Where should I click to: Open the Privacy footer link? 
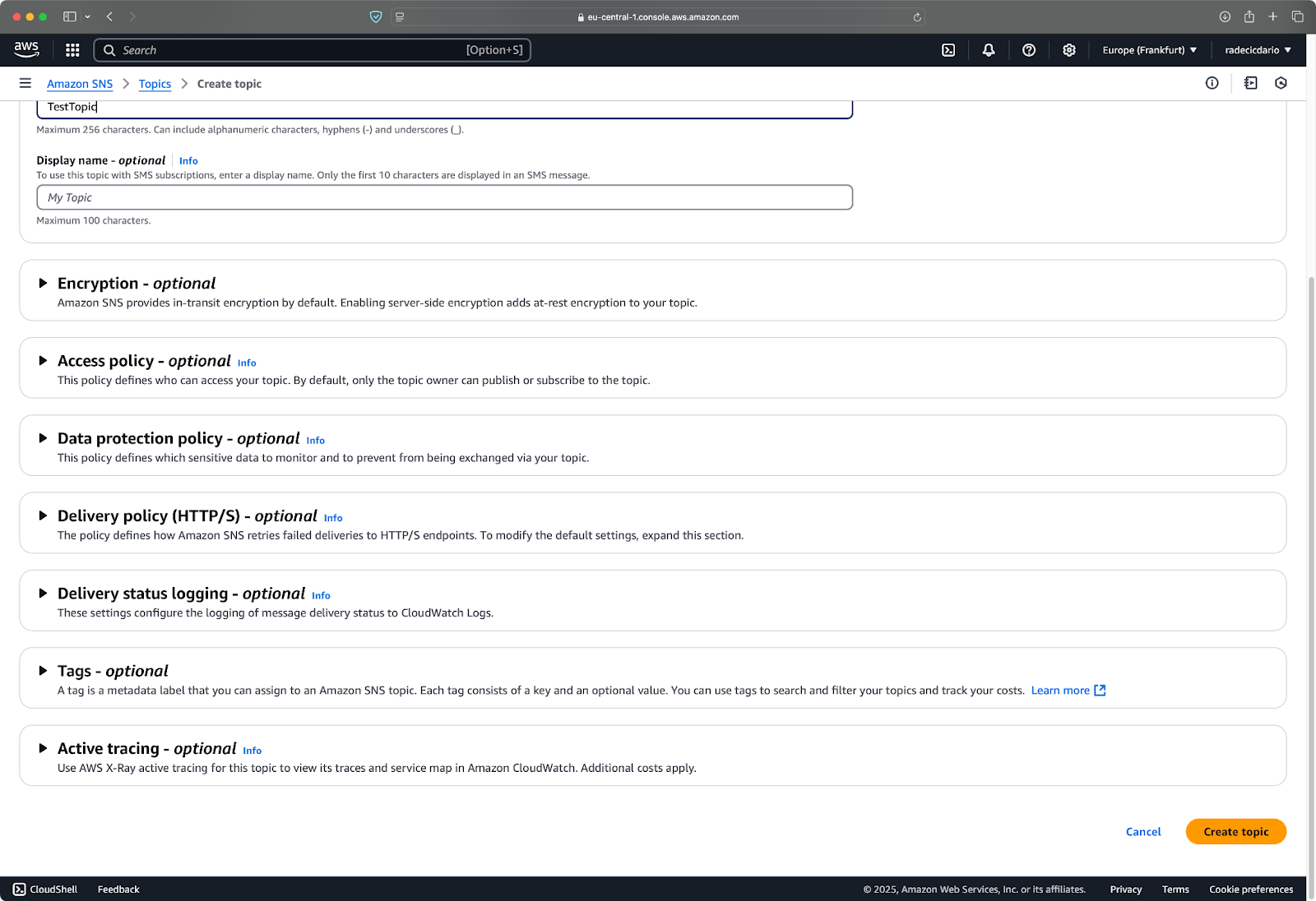point(1126,889)
